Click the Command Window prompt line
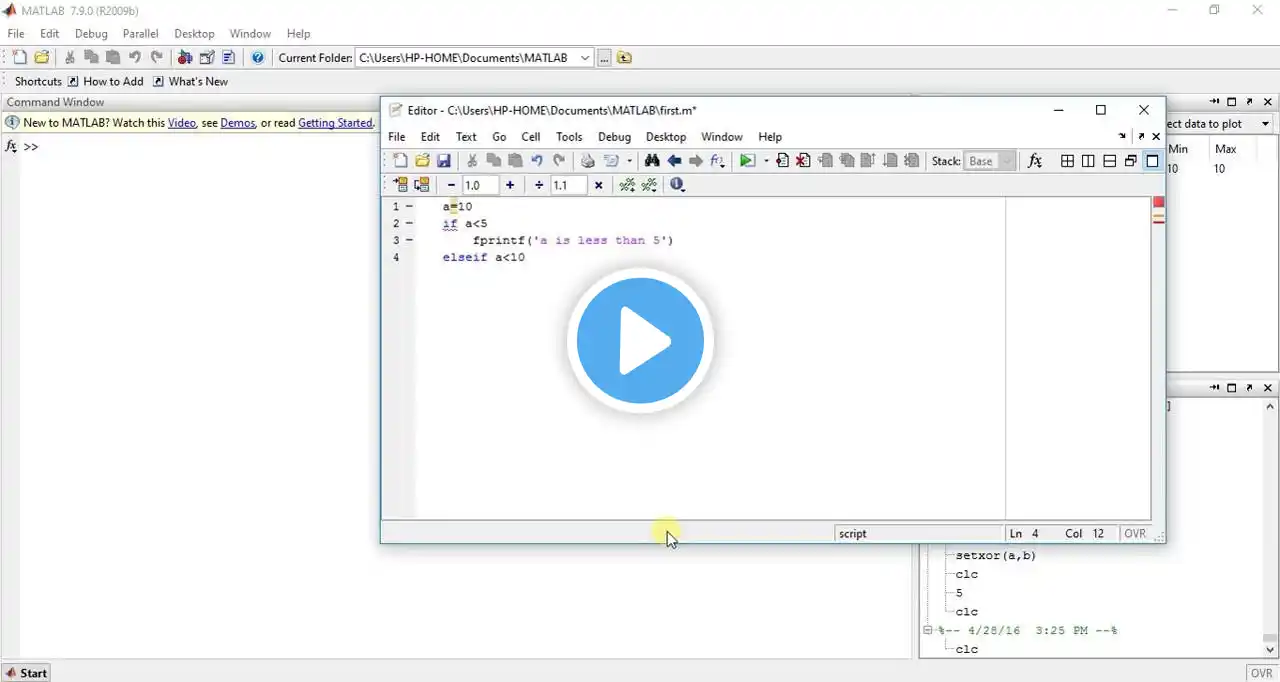1280x682 pixels. pyautogui.click(x=31, y=147)
